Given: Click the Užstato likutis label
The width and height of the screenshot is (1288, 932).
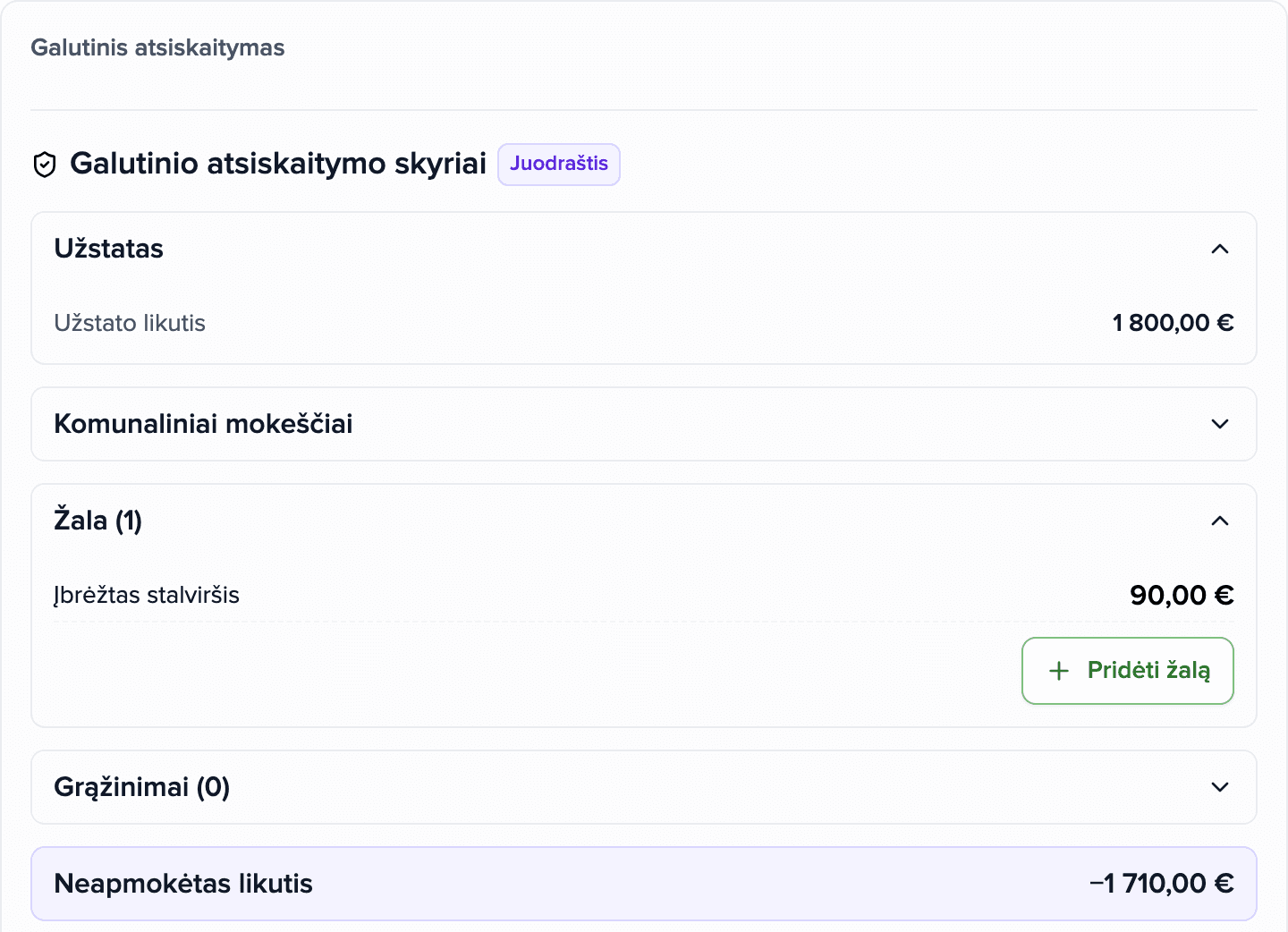Looking at the screenshot, I should (130, 323).
